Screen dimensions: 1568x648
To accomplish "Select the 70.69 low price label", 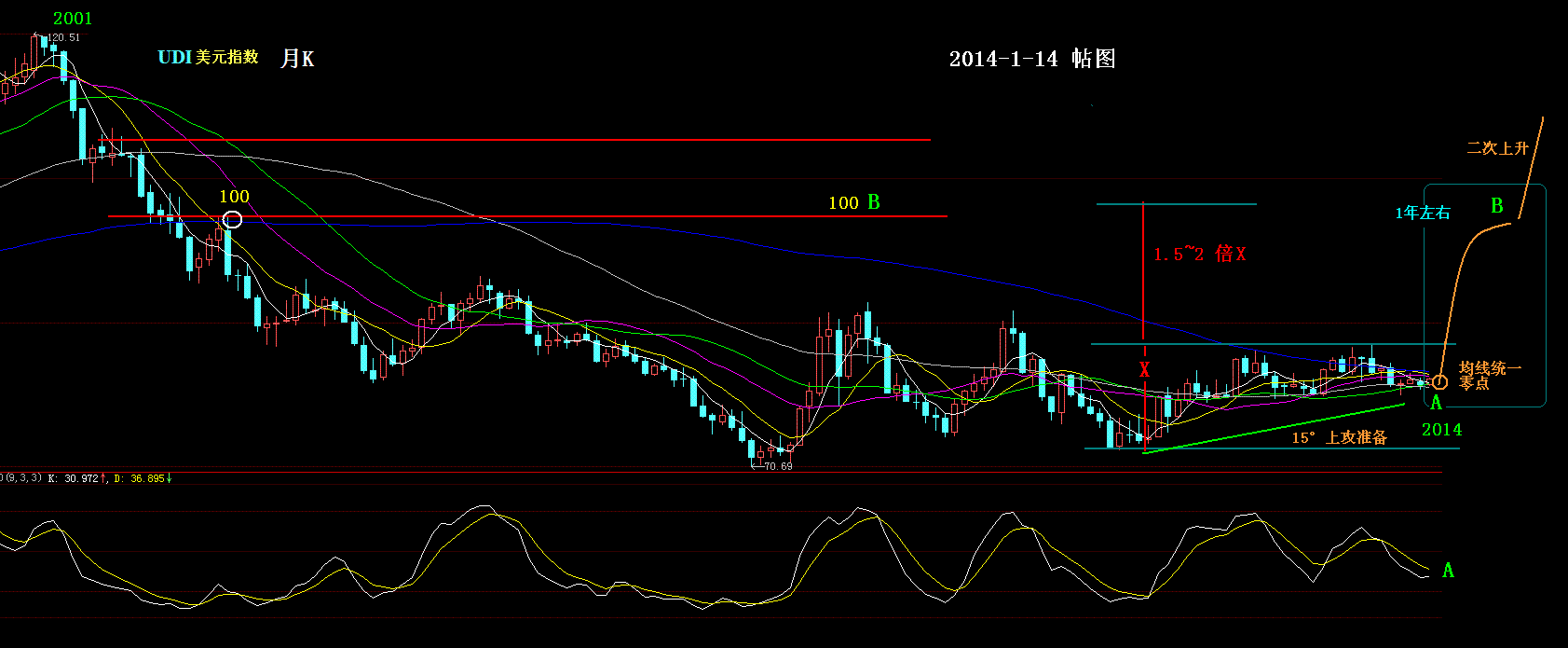I will (x=777, y=466).
